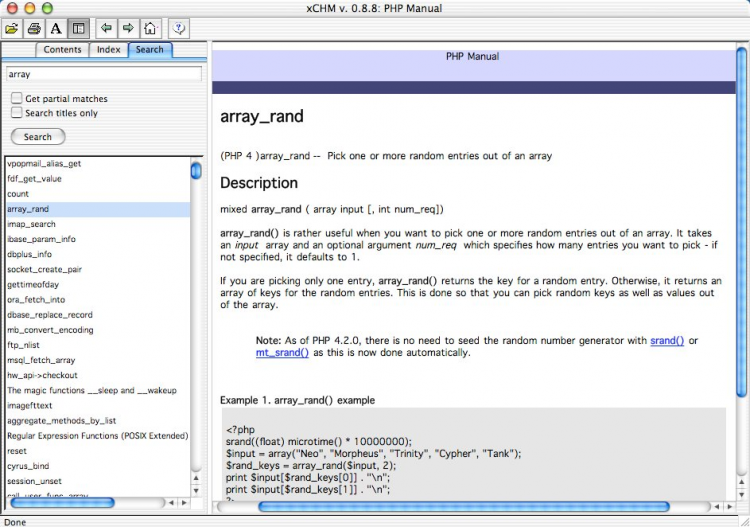Click content pane scroll left arrow
Viewport: 750px width, 527px height.
point(717,506)
